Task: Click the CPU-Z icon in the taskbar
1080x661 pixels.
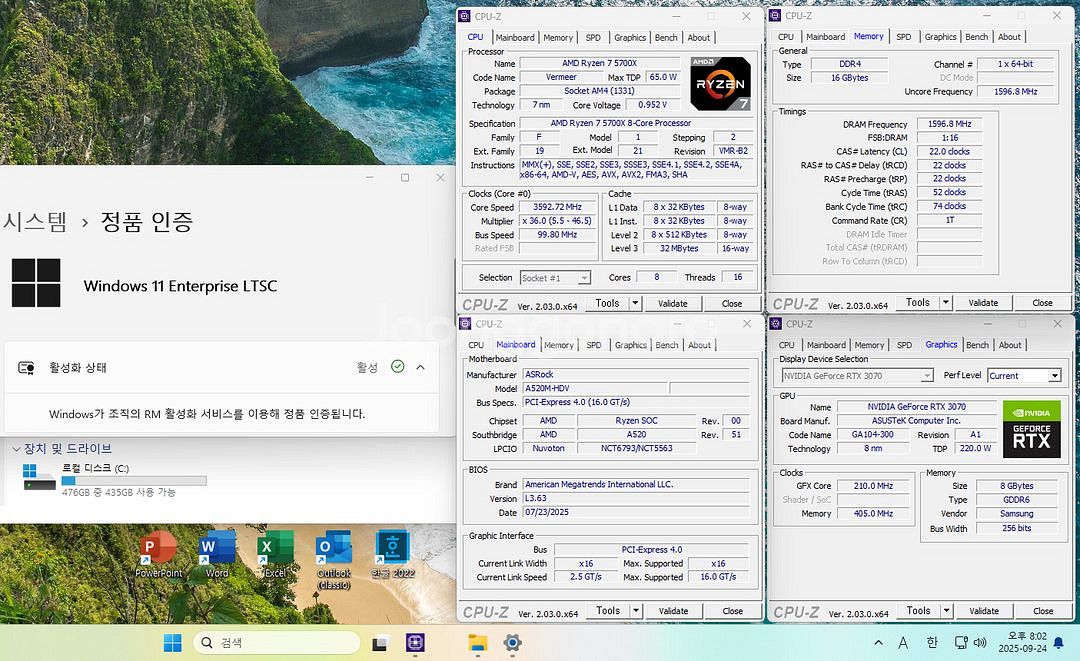Action: coord(416,643)
